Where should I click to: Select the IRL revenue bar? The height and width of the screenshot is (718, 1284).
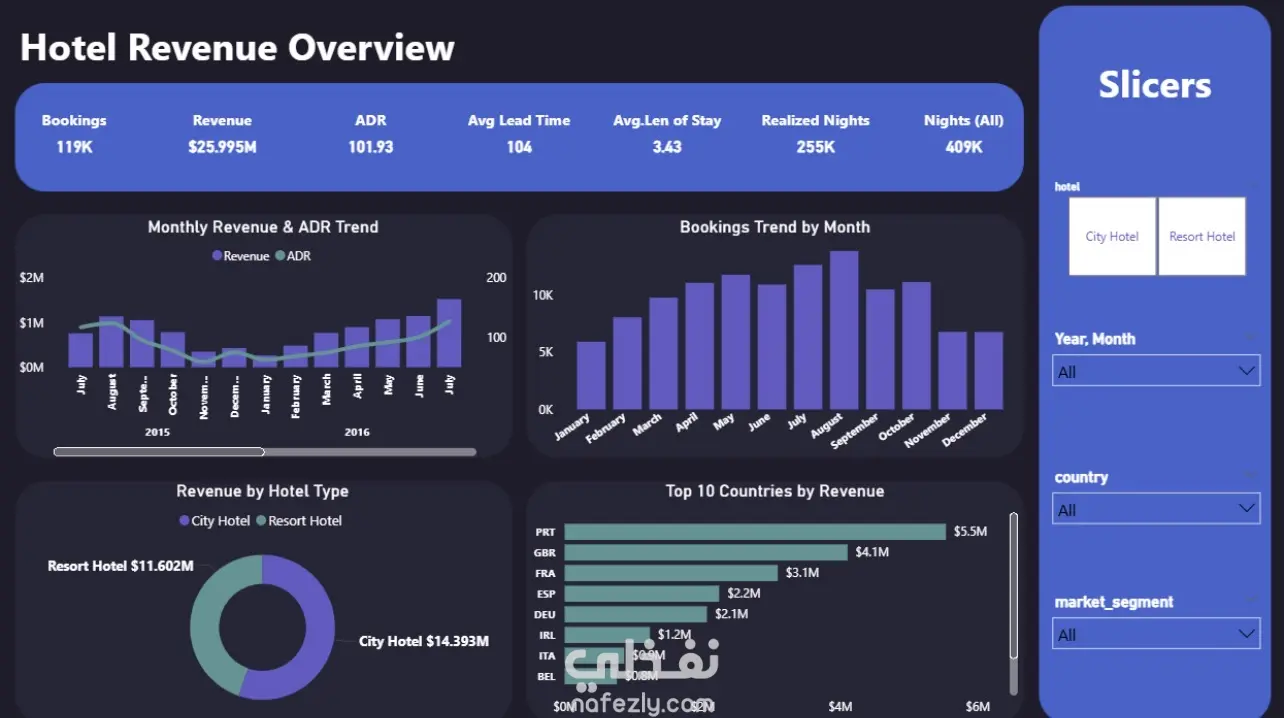(607, 635)
